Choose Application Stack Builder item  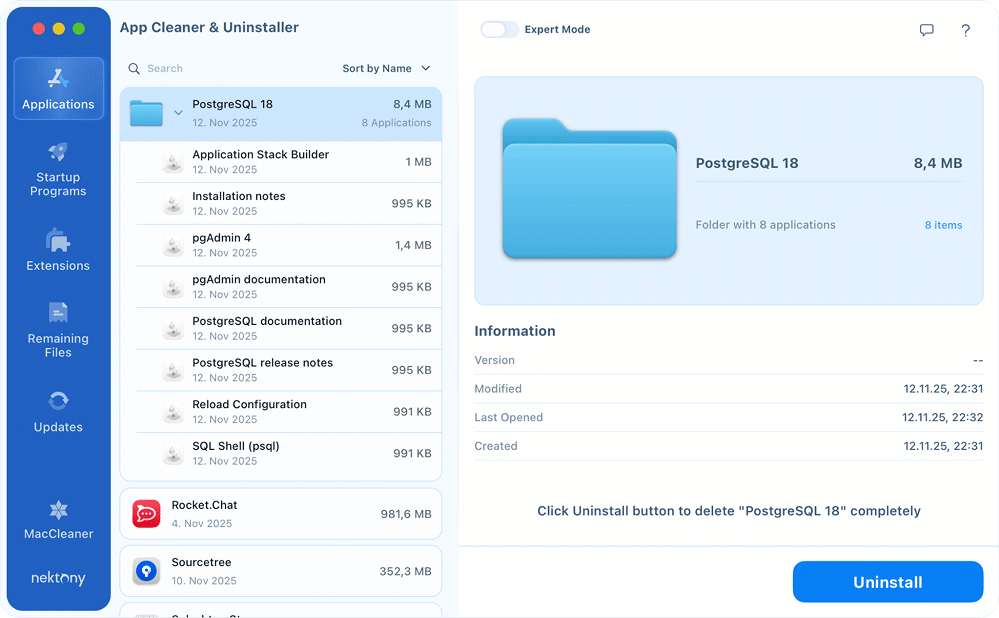tap(290, 162)
